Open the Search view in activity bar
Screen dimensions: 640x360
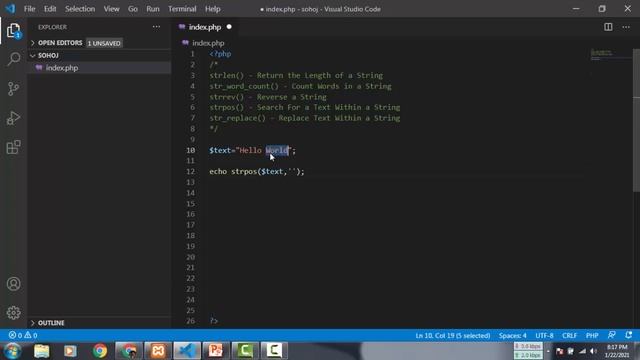13,59
